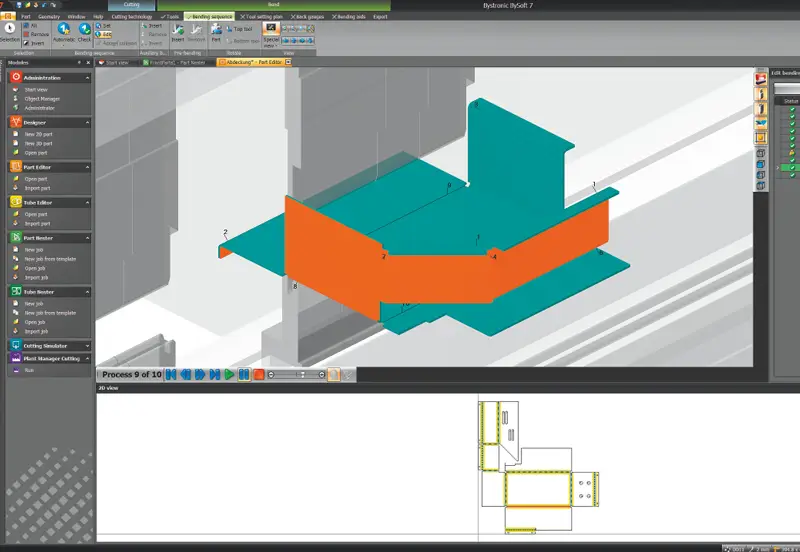
Task: Click the Special view icon
Action: coord(270,30)
